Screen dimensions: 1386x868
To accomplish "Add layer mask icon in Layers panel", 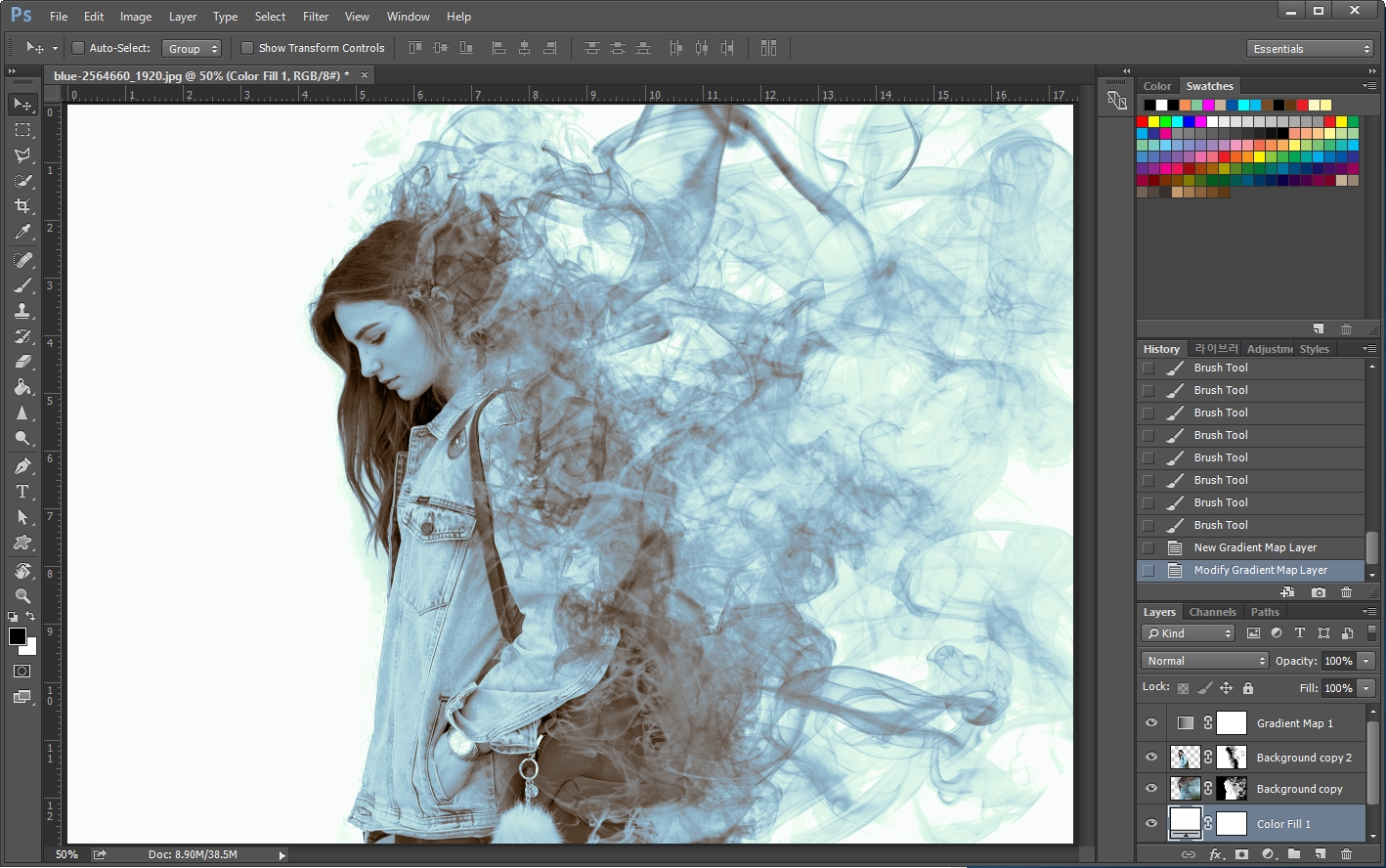I will coord(1241,854).
